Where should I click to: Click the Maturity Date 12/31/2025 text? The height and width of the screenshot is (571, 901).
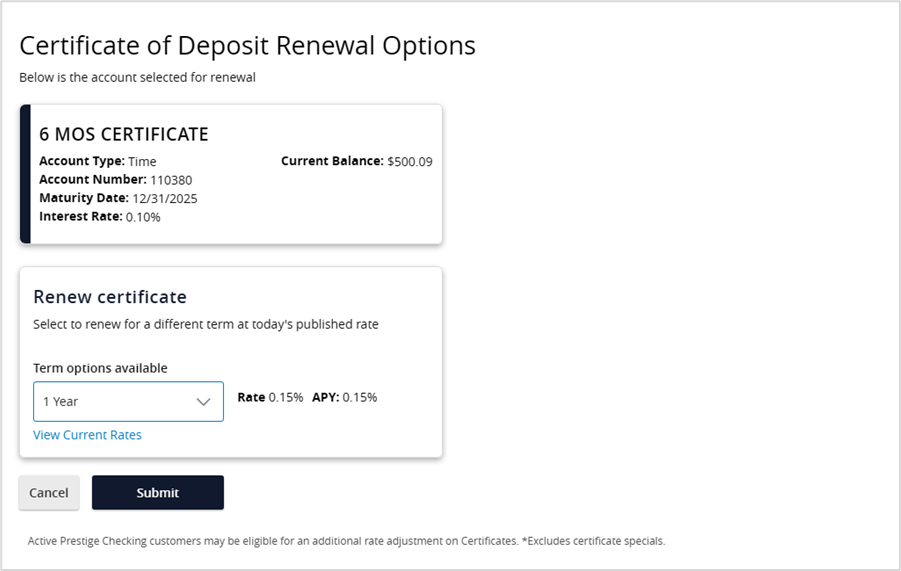[118, 198]
